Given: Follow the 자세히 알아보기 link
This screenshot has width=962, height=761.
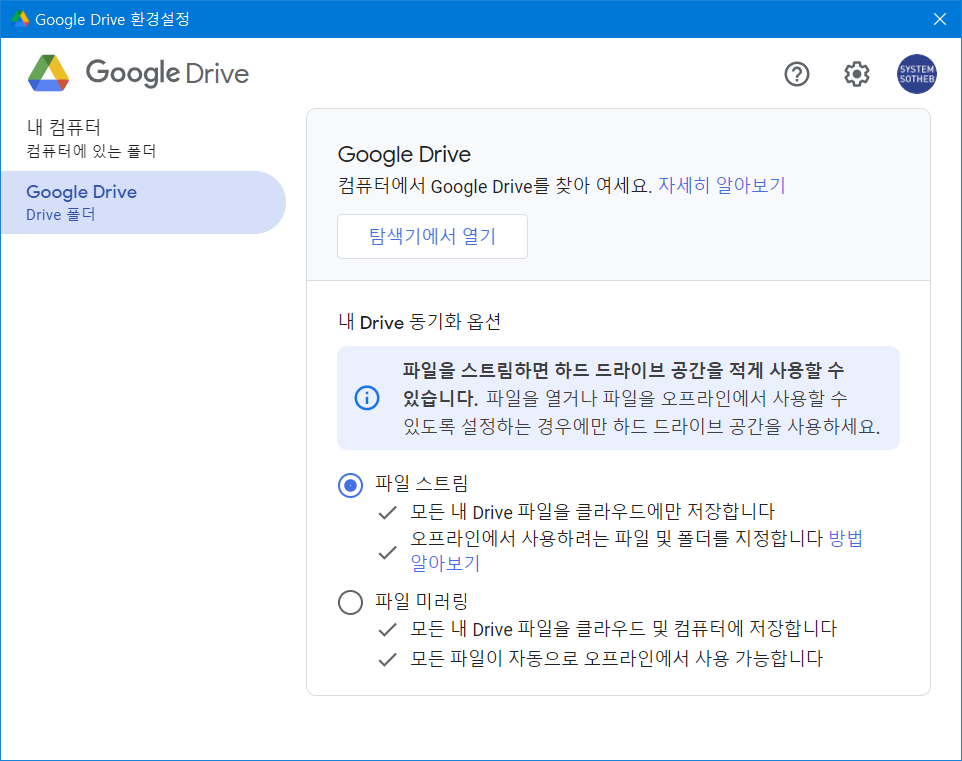Looking at the screenshot, I should [722, 185].
